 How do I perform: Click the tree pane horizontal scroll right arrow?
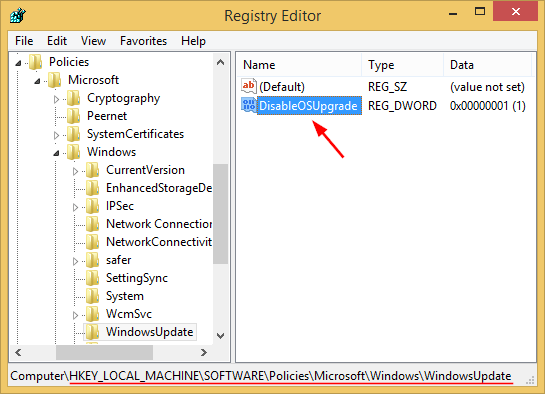pyautogui.click(x=204, y=353)
